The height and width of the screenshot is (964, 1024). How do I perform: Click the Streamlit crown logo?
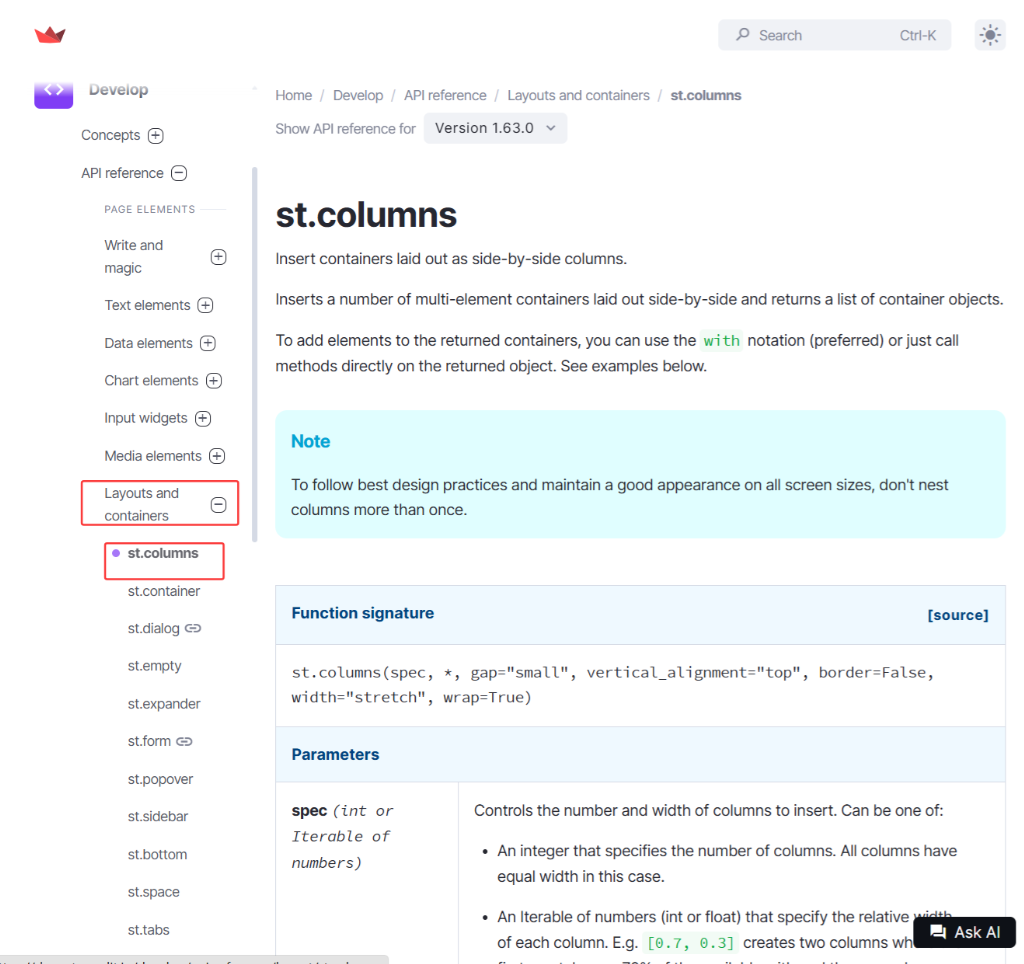(x=50, y=35)
